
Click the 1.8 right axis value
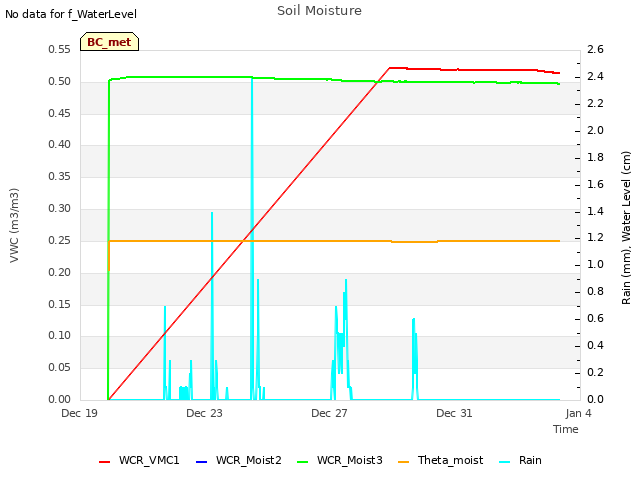coord(595,157)
